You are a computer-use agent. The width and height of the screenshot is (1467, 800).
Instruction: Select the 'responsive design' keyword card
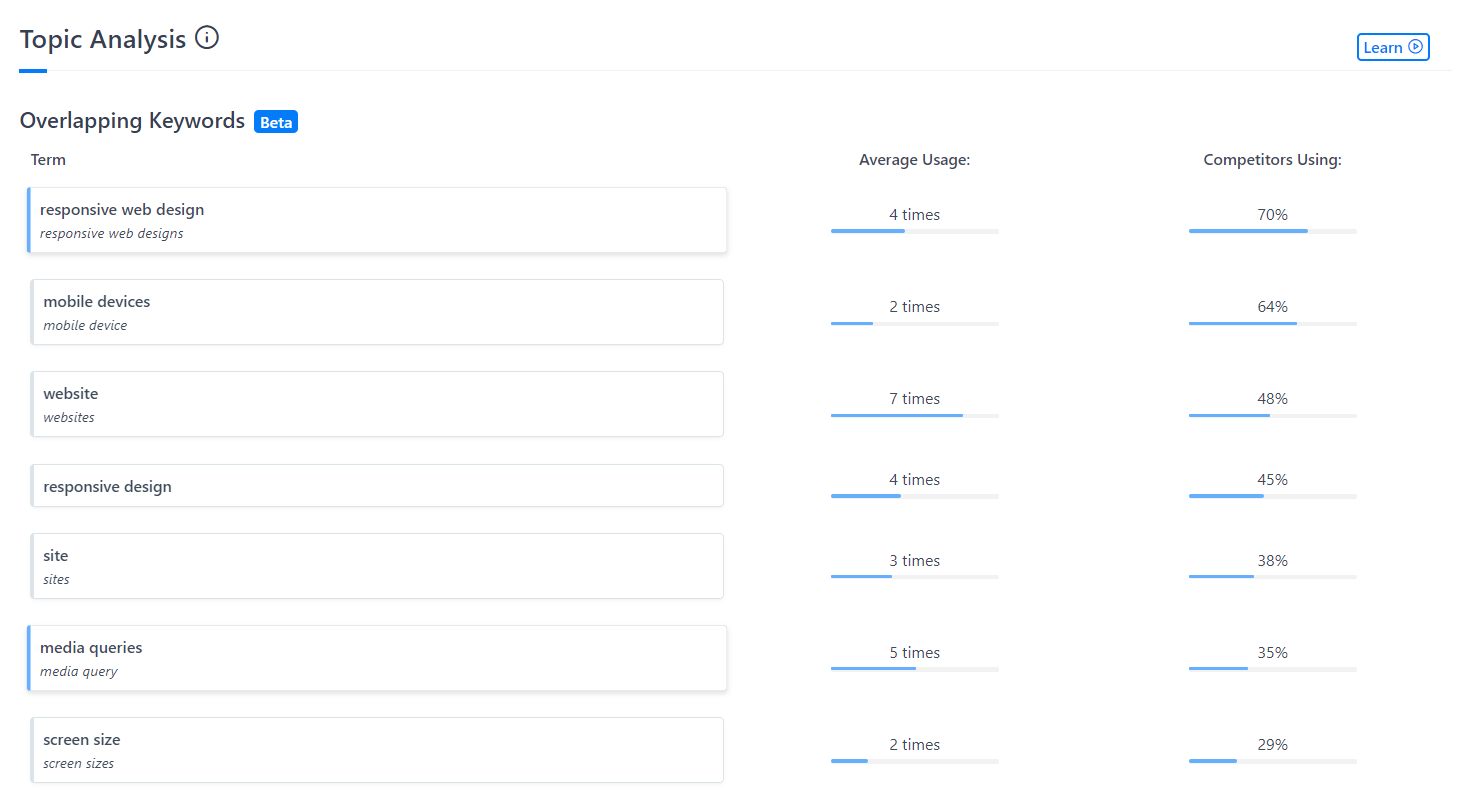(x=377, y=486)
